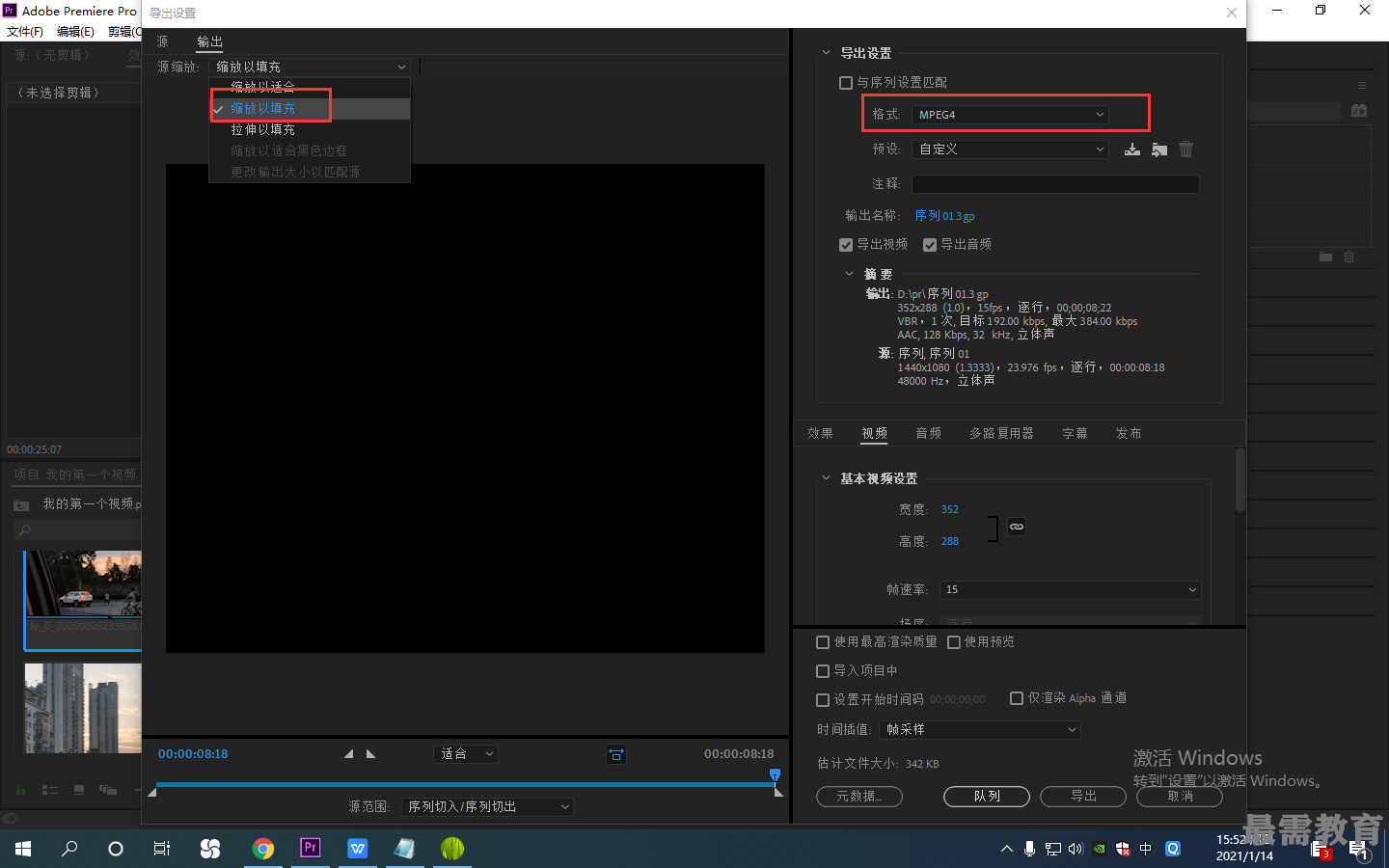Enable use maximum render quality

[x=823, y=642]
